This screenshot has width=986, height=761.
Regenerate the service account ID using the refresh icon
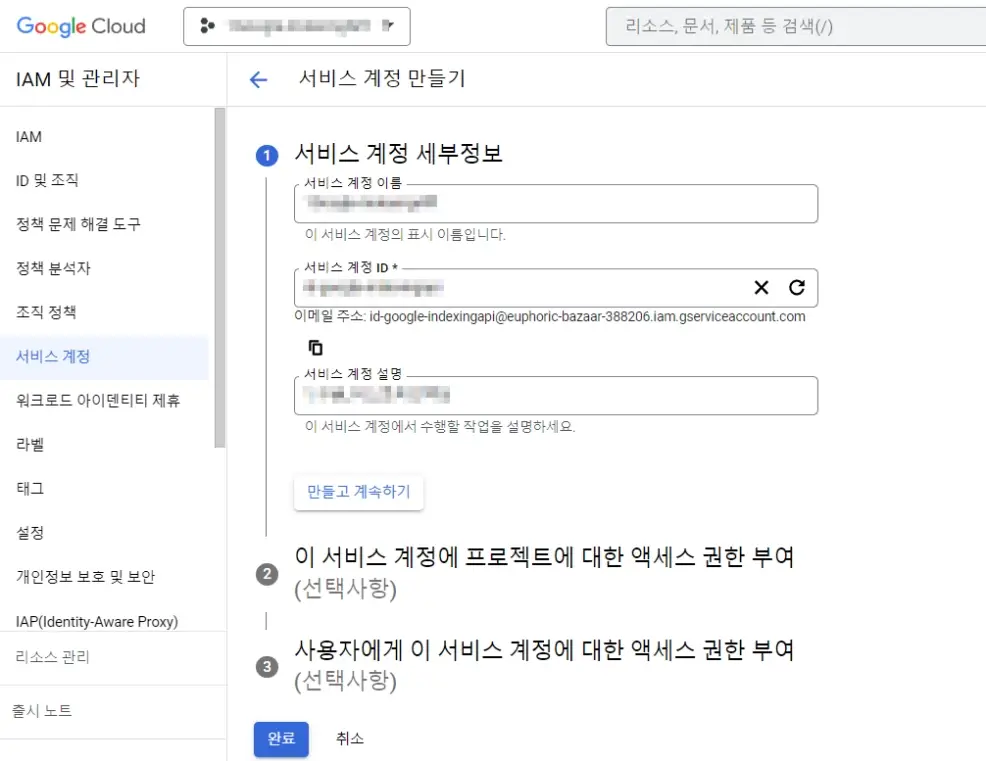coord(796,287)
